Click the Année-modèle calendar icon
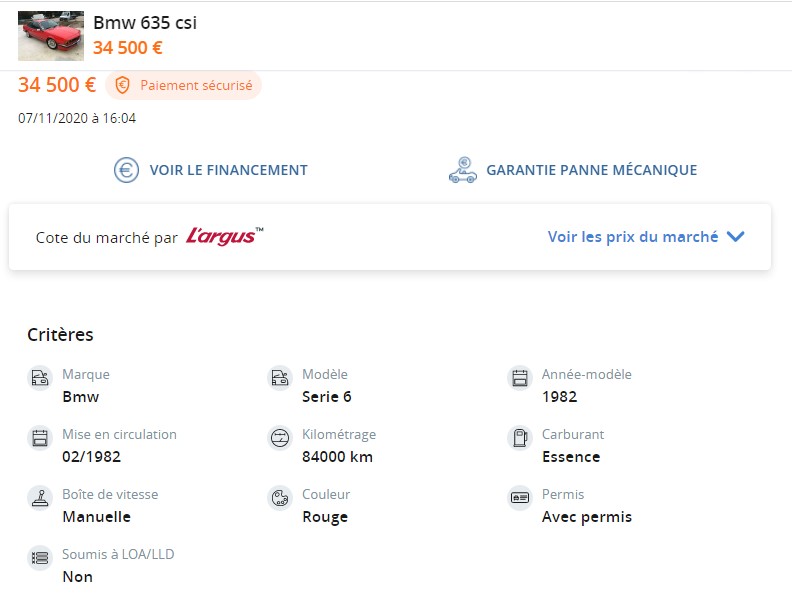 [x=519, y=378]
